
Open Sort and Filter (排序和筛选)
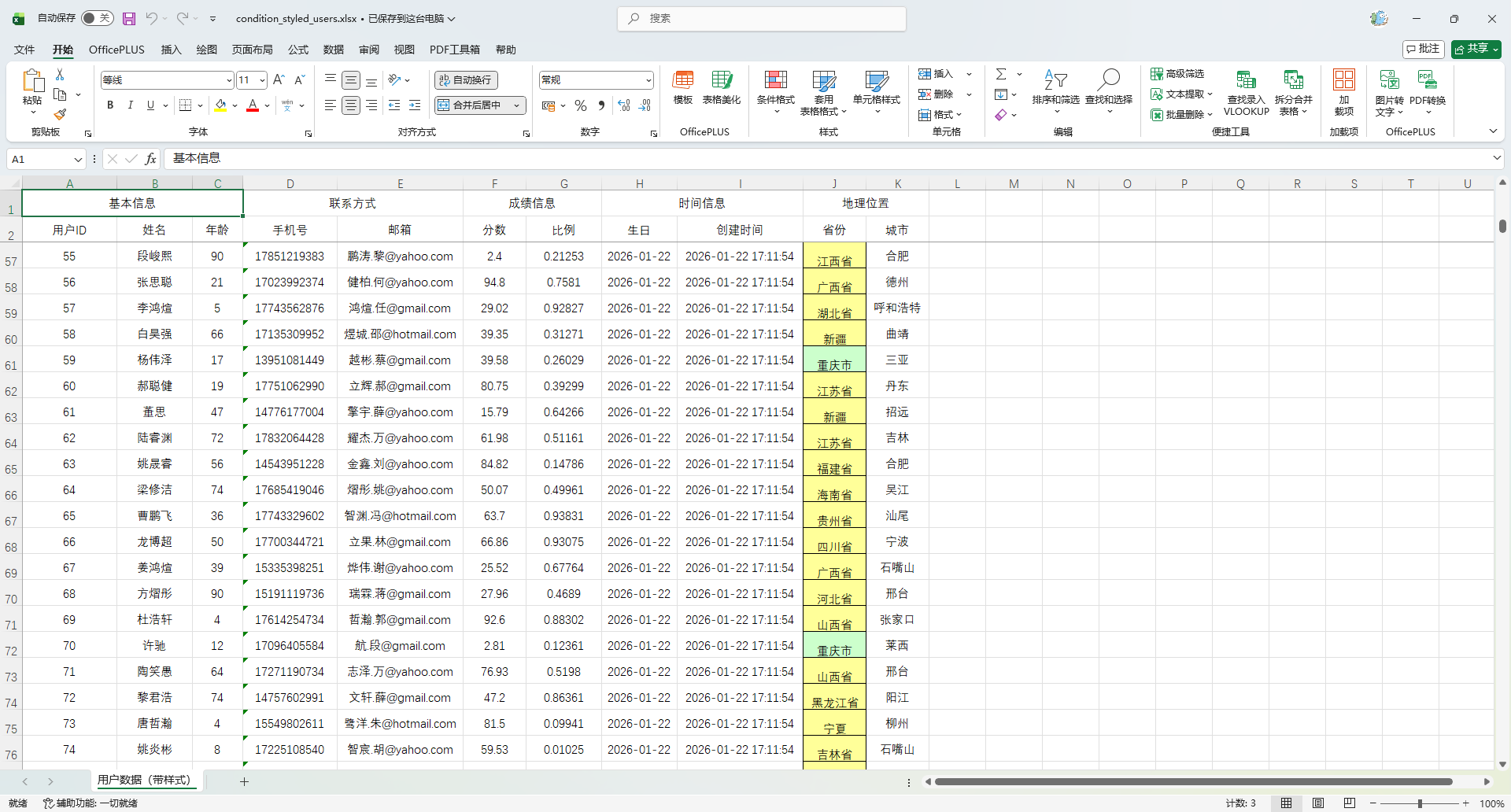tap(1055, 89)
